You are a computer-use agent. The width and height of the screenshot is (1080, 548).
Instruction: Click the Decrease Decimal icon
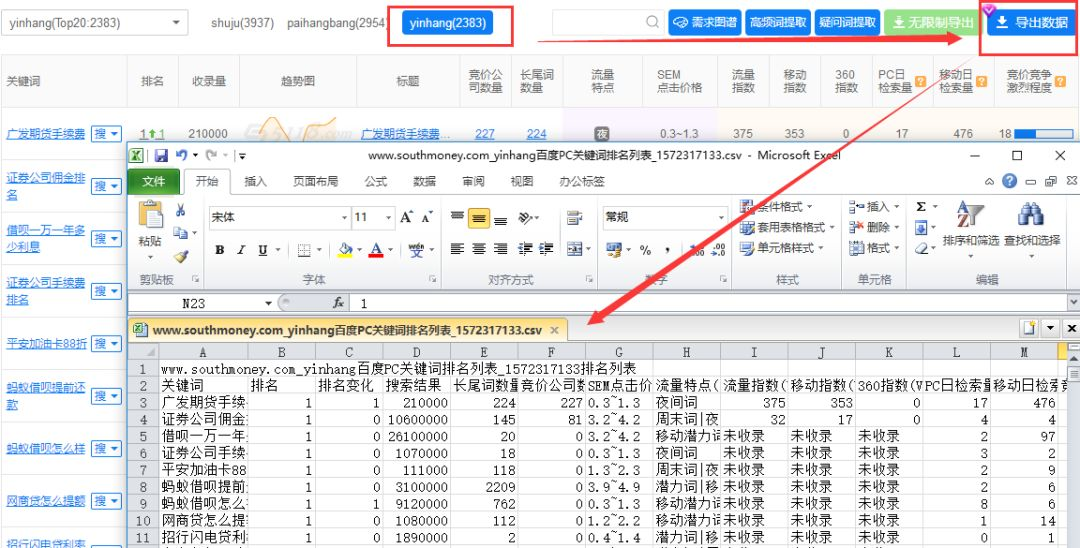coord(718,250)
